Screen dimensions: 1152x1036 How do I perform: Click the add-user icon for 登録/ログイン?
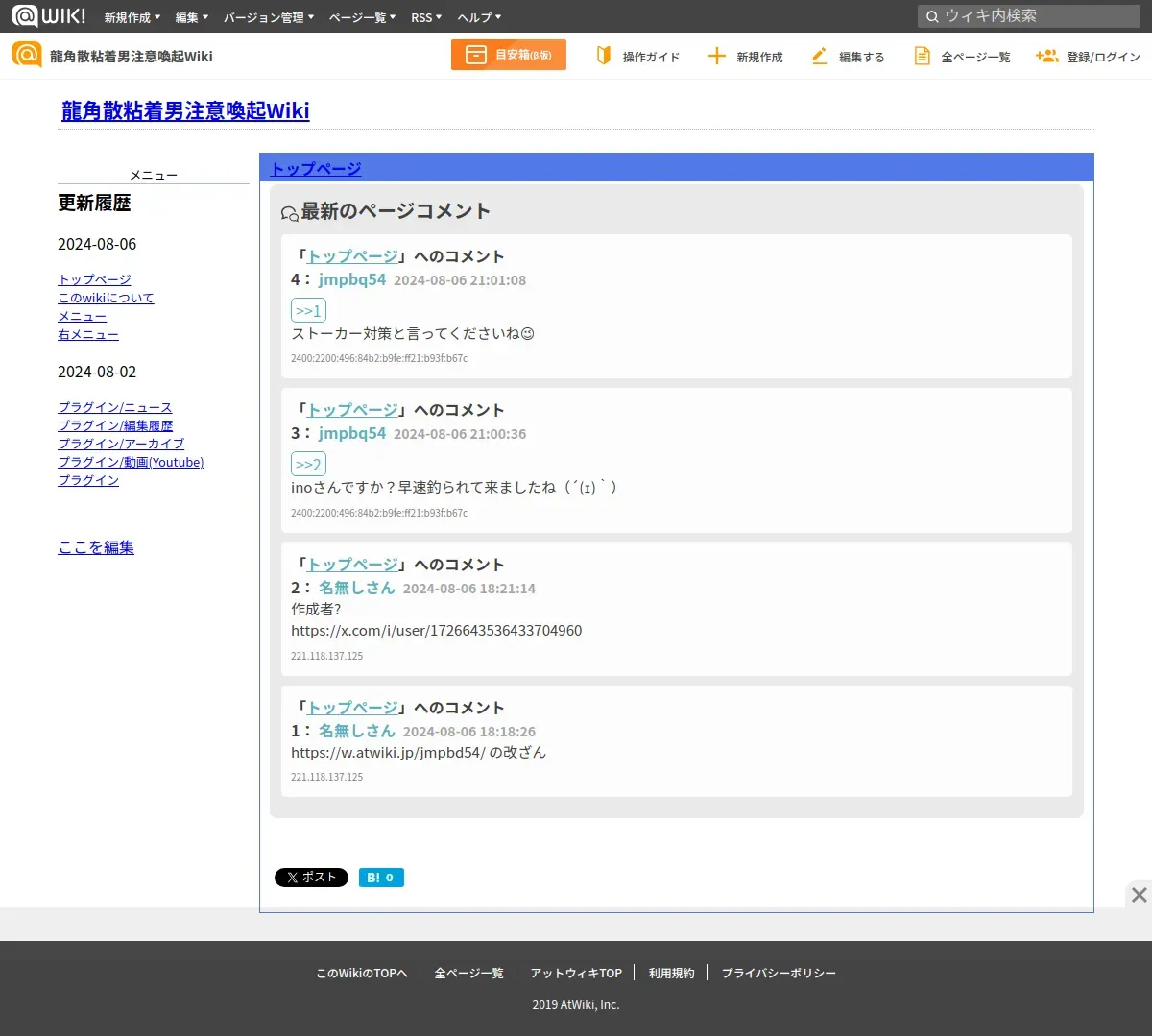(x=1046, y=56)
